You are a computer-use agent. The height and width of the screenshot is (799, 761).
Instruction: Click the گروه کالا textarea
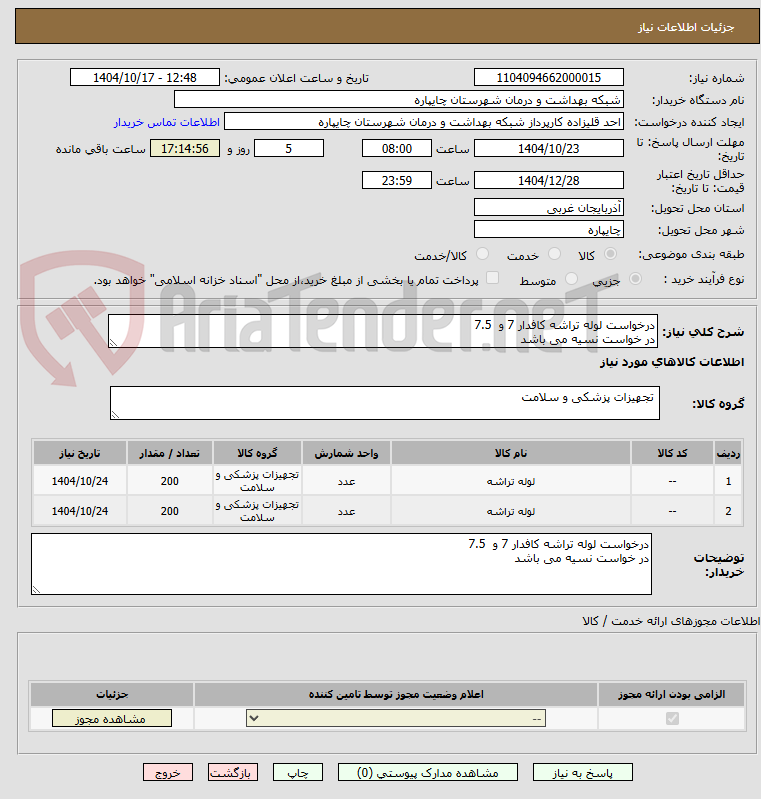tap(385, 403)
